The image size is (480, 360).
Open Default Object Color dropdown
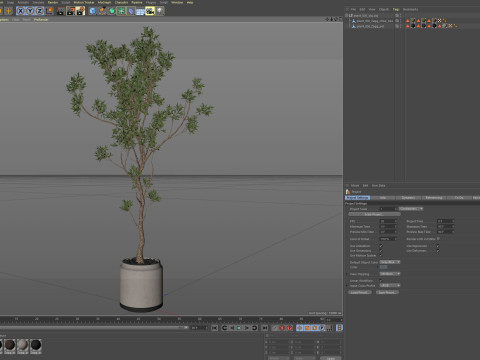click(390, 262)
